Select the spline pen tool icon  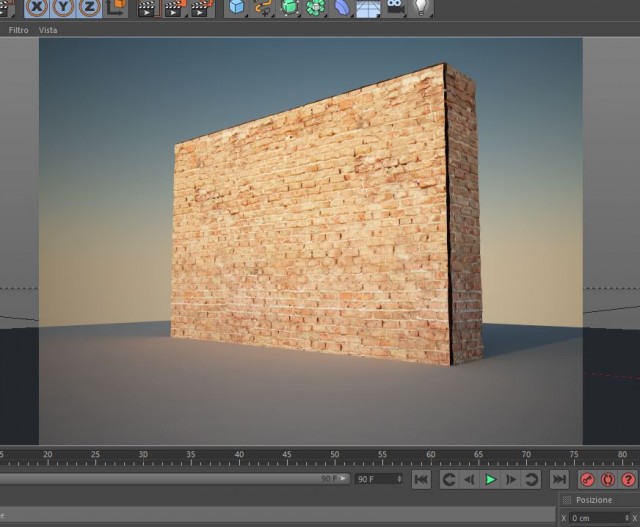tap(262, 7)
